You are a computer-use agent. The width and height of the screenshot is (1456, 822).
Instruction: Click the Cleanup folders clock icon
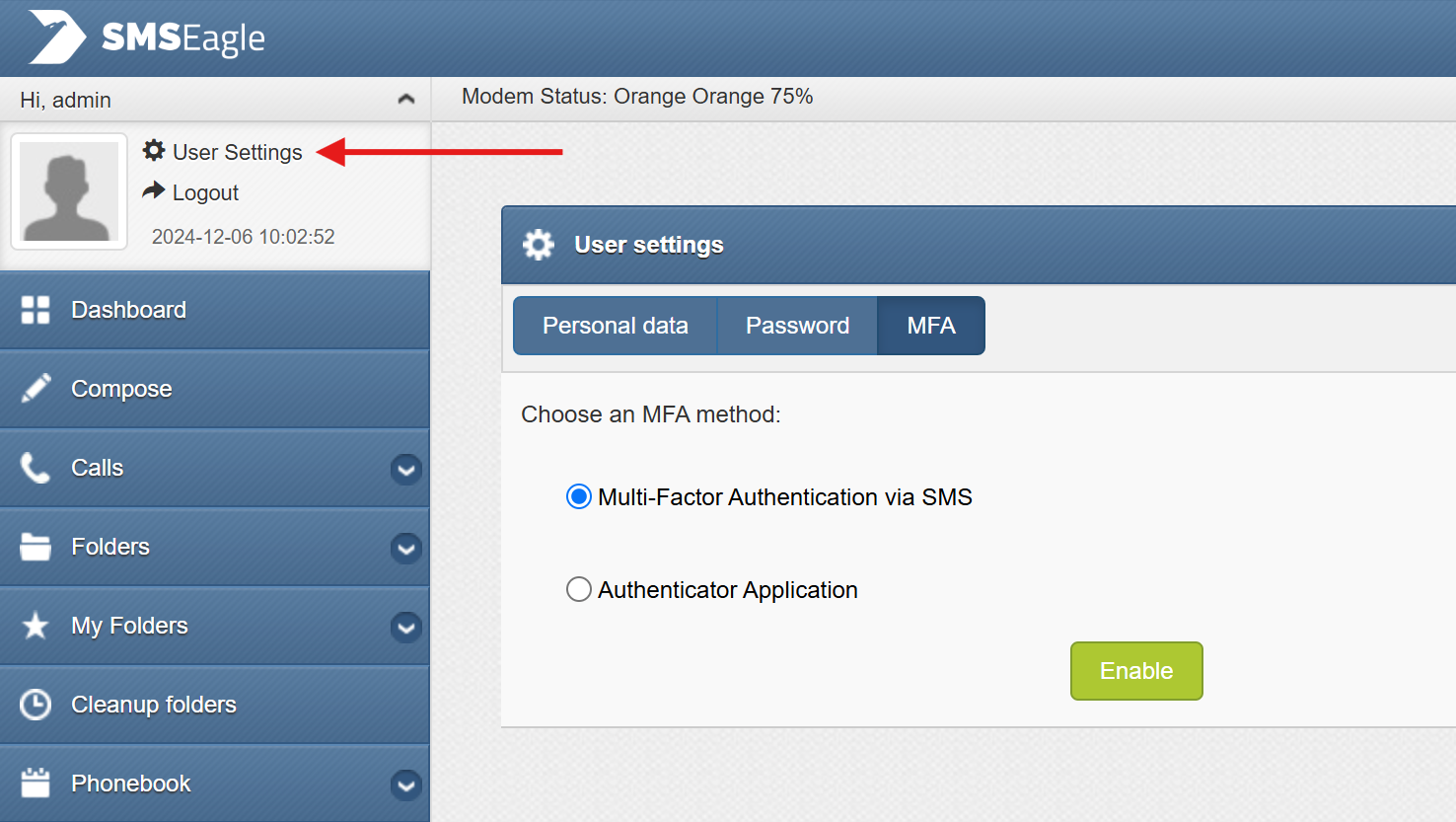pyautogui.click(x=36, y=705)
